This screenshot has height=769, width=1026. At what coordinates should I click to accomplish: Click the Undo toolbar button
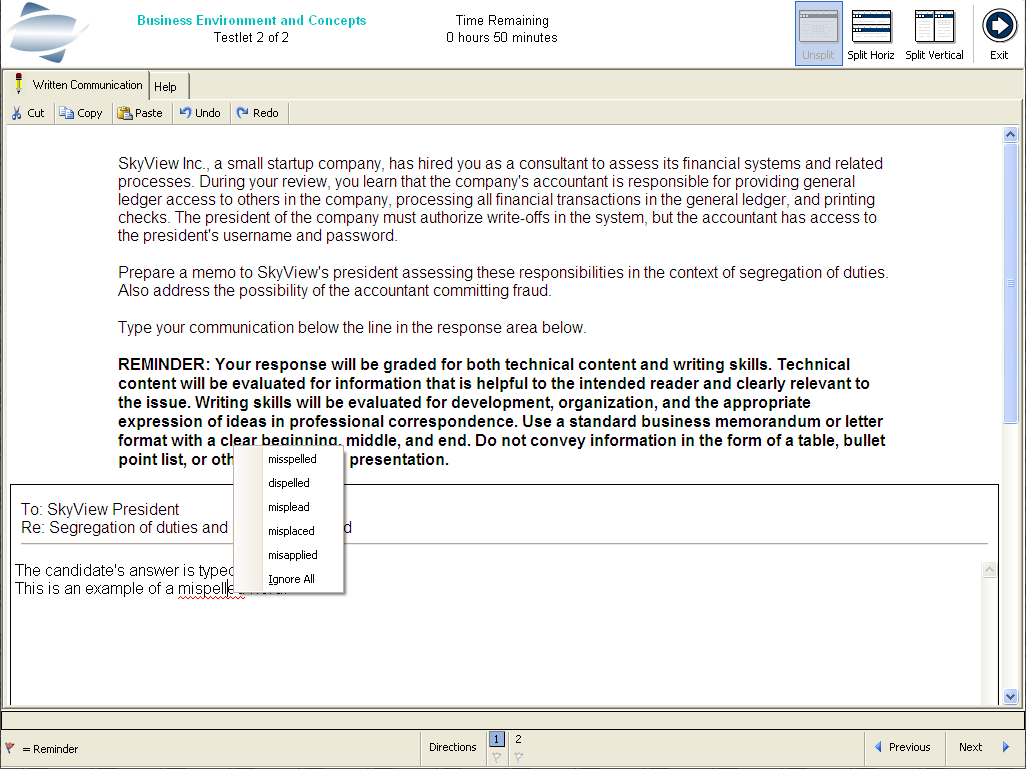point(200,113)
